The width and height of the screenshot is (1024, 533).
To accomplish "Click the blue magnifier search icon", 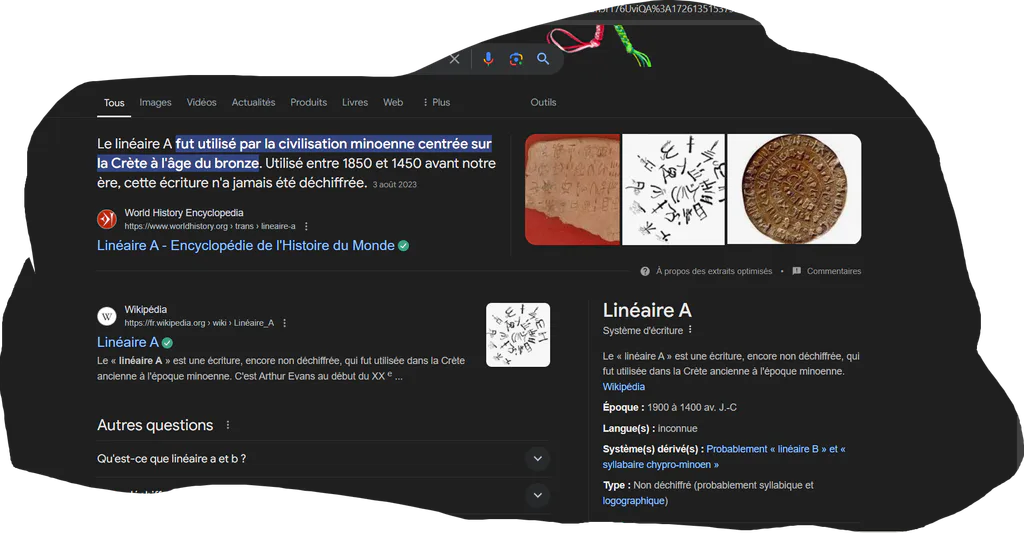I will [x=543, y=59].
